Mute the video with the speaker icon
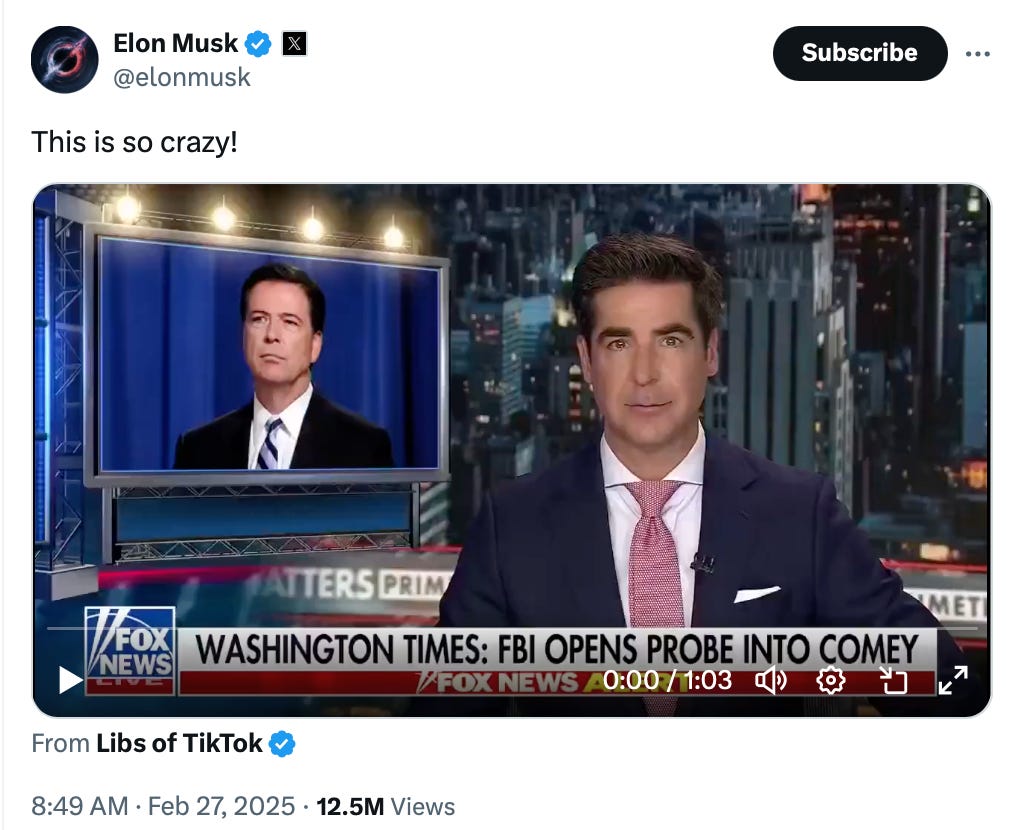Screen dimensions: 1020x830 click(771, 680)
